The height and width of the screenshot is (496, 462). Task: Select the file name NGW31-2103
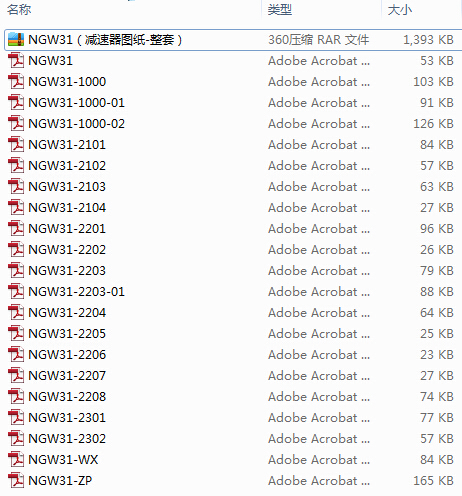67,186
